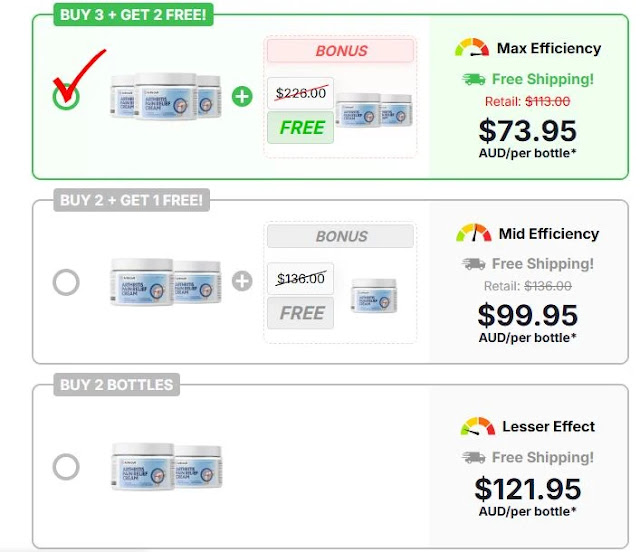This screenshot has height=552, width=640.
Task: Click the BUY 2 + GET 1 FREE! label
Action: point(131,200)
